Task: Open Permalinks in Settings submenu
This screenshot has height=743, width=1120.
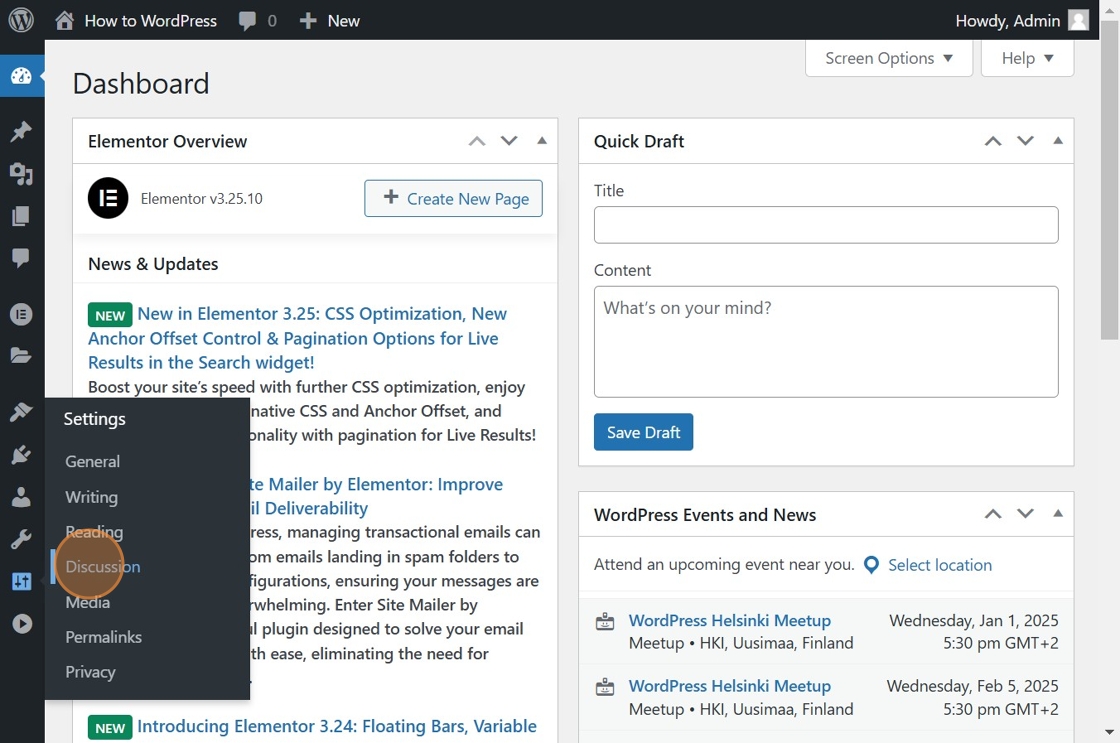Action: 104,637
